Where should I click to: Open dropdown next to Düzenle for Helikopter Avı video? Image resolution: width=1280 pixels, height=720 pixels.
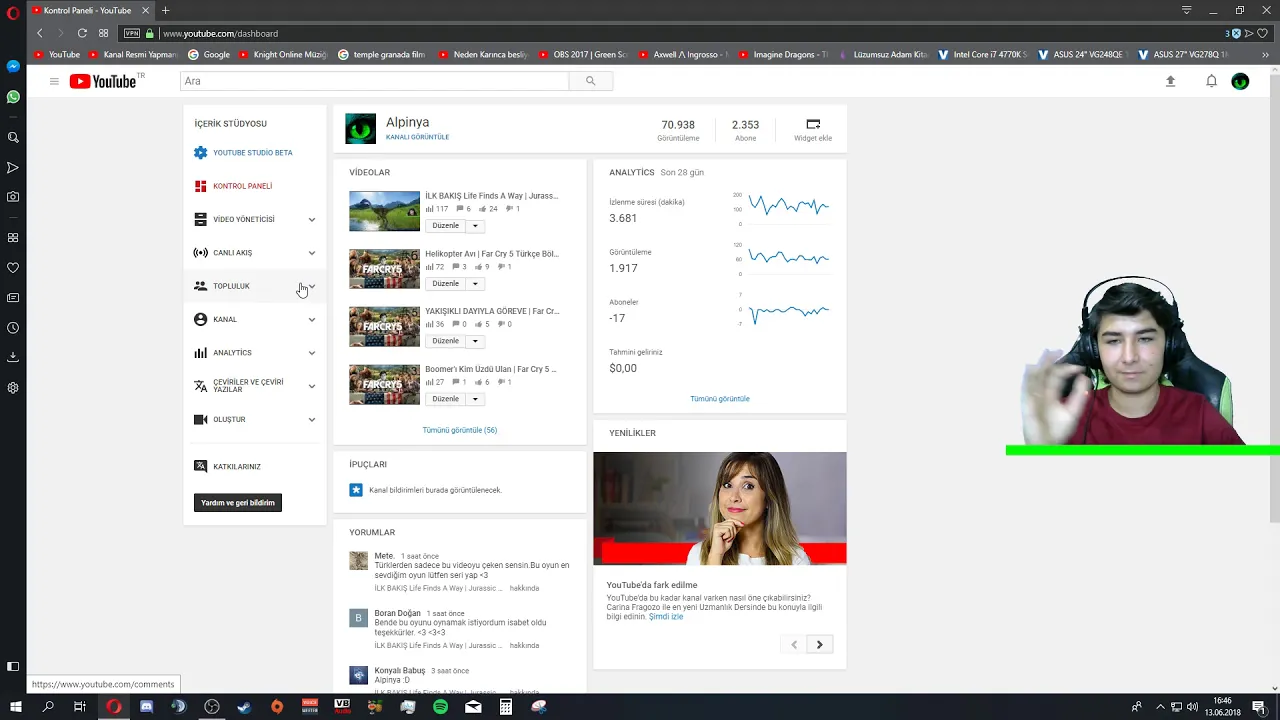click(475, 284)
